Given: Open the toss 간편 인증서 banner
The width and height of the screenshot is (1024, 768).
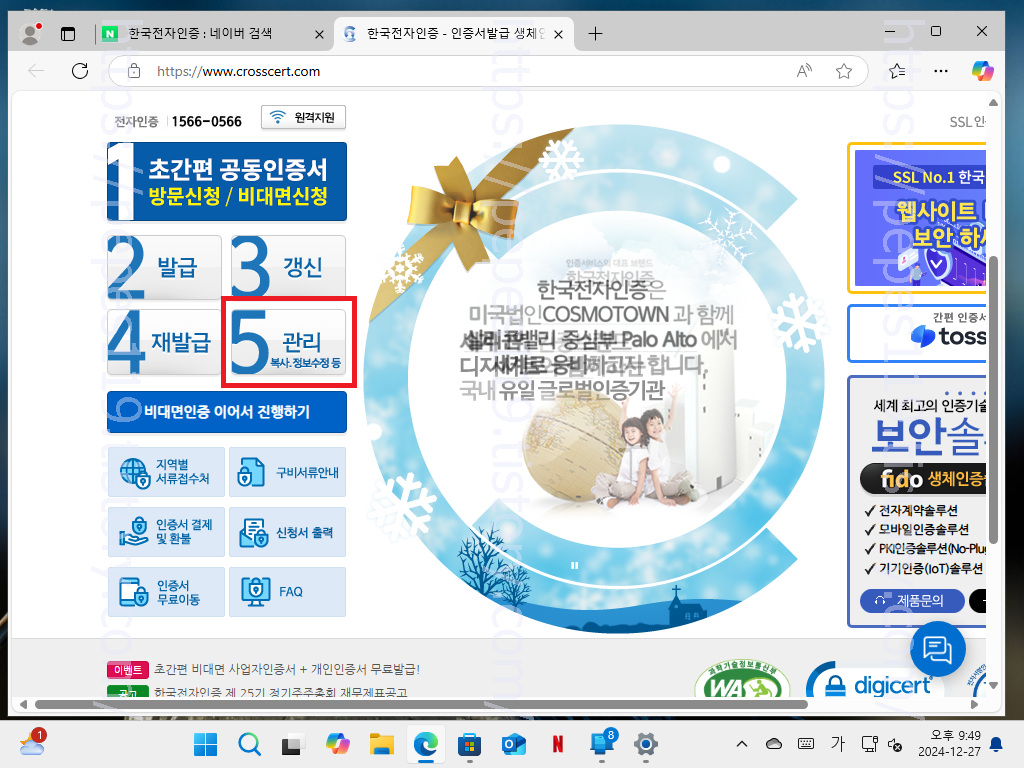Looking at the screenshot, I should click(918, 333).
